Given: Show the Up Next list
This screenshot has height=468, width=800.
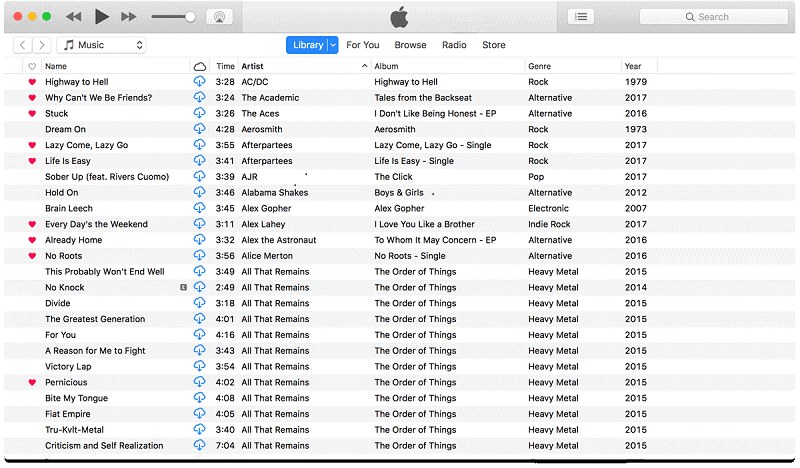Looking at the screenshot, I should tap(581, 17).
